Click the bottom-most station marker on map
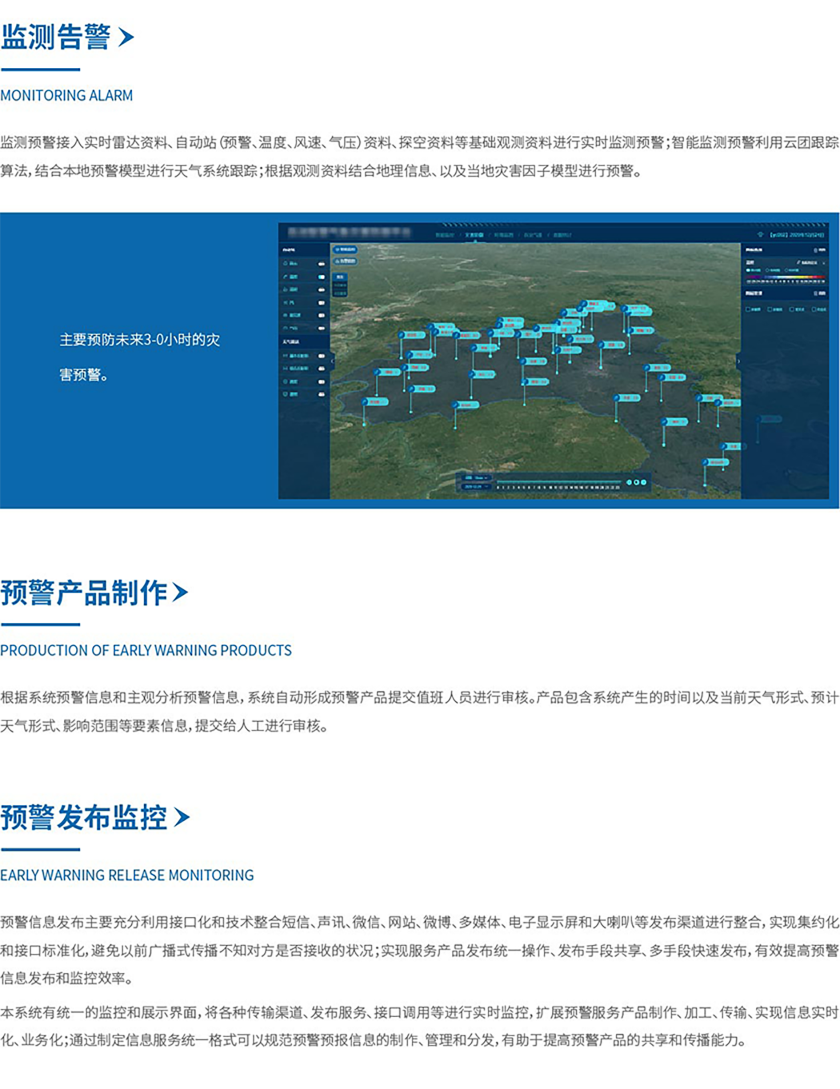840x1089 pixels. tap(707, 464)
